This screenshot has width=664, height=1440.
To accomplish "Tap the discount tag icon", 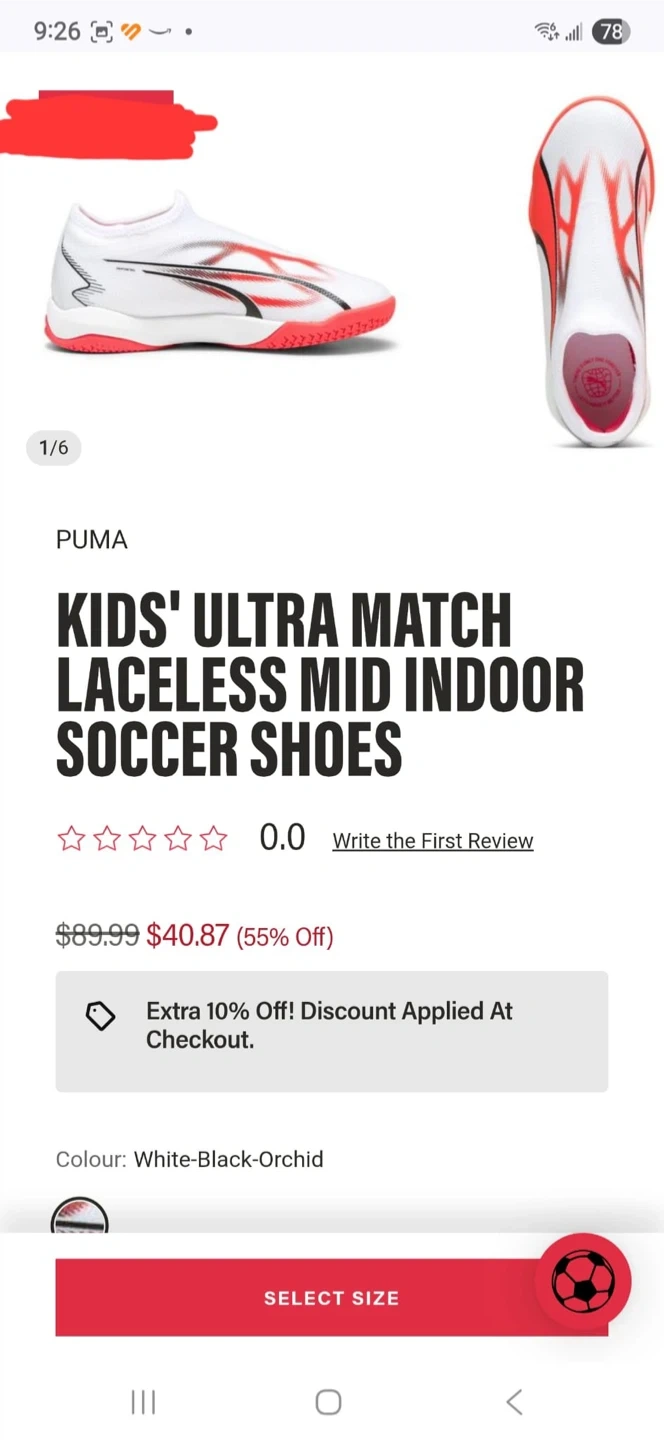I will (x=100, y=1016).
